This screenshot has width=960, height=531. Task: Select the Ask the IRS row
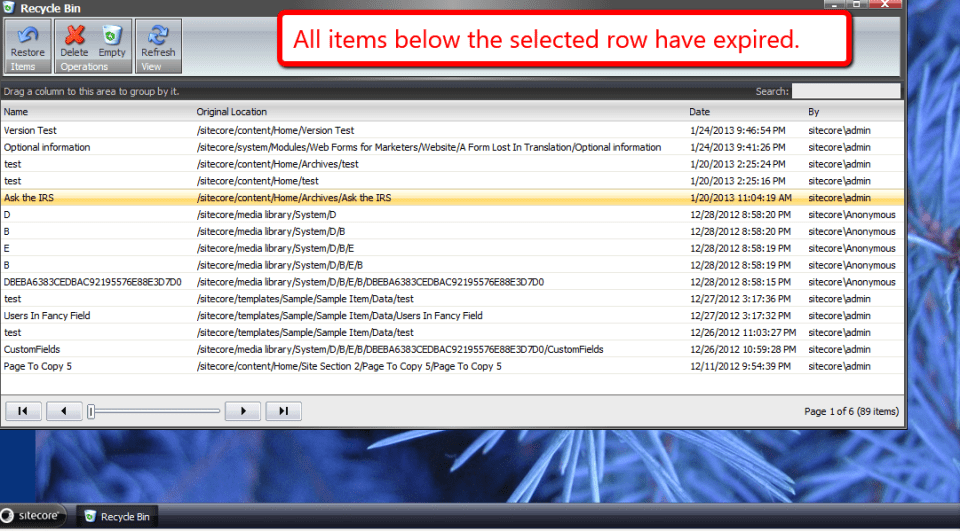pyautogui.click(x=29, y=198)
